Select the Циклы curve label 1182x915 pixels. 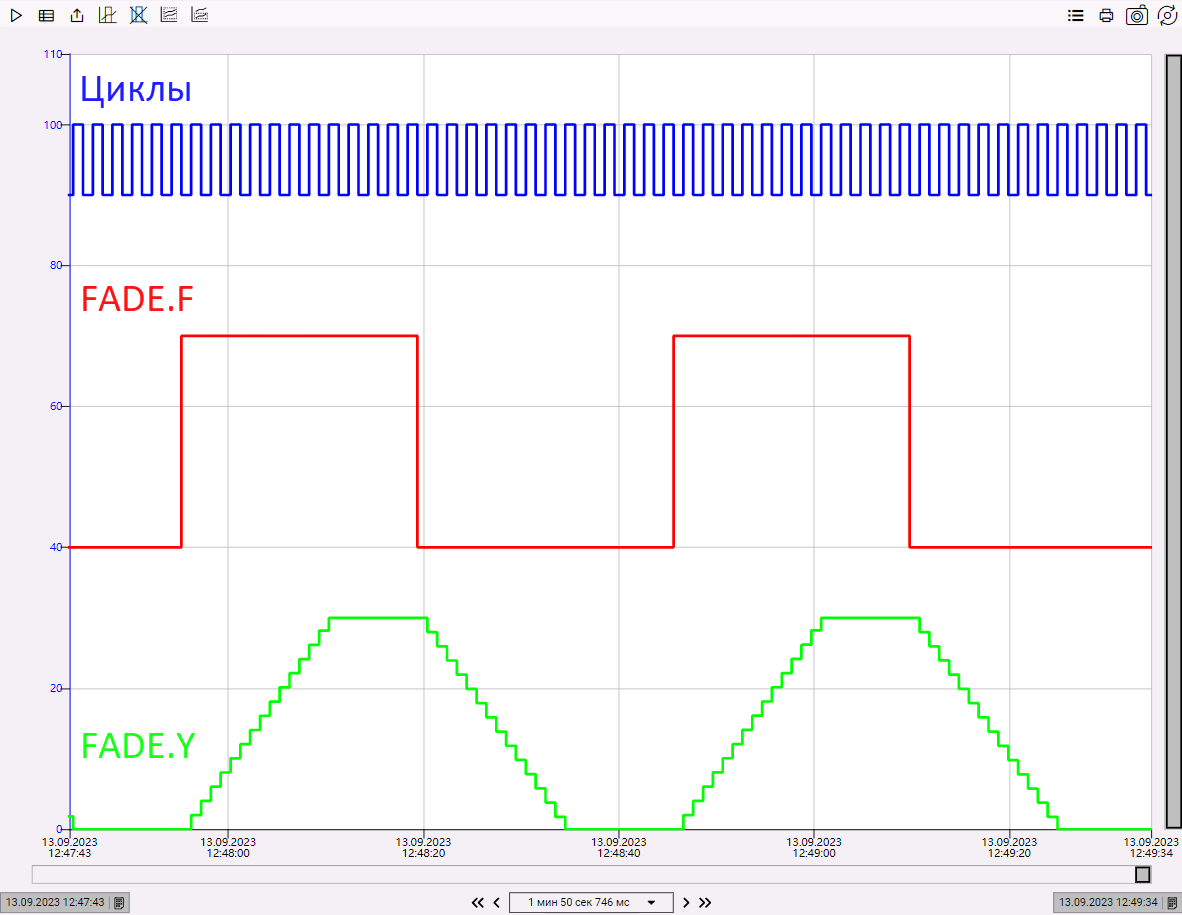[135, 89]
